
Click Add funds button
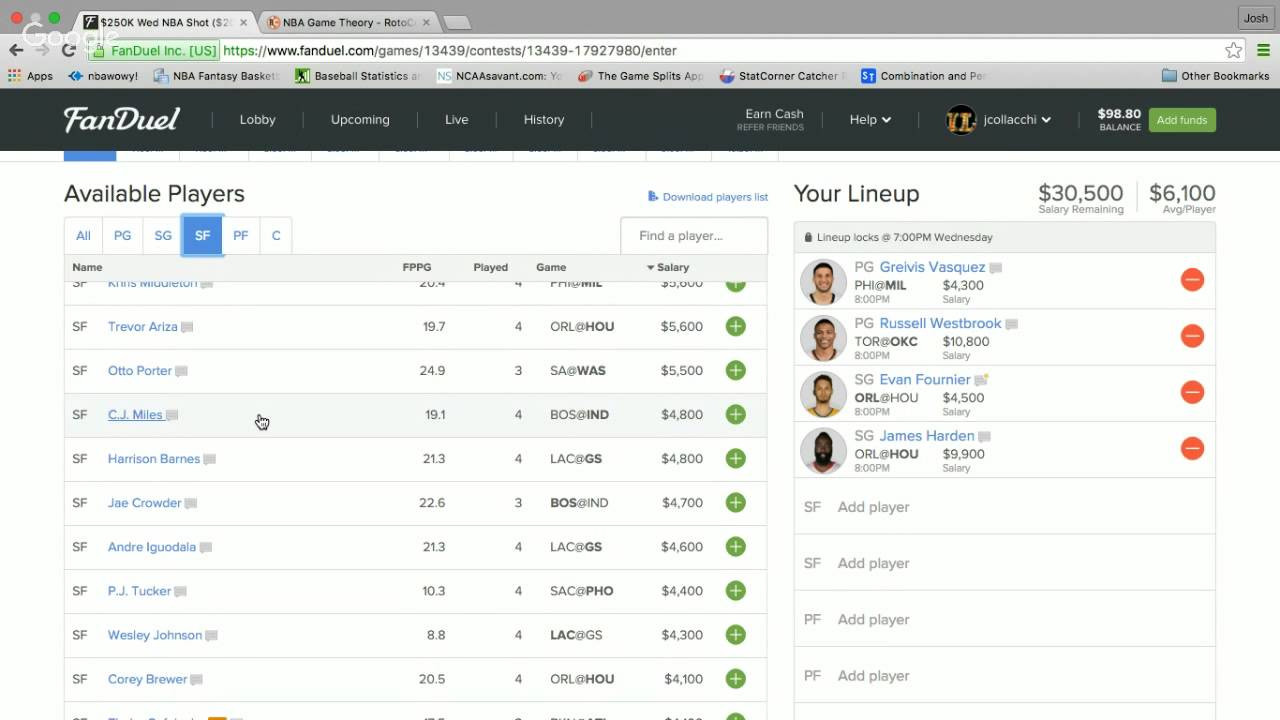point(1182,120)
